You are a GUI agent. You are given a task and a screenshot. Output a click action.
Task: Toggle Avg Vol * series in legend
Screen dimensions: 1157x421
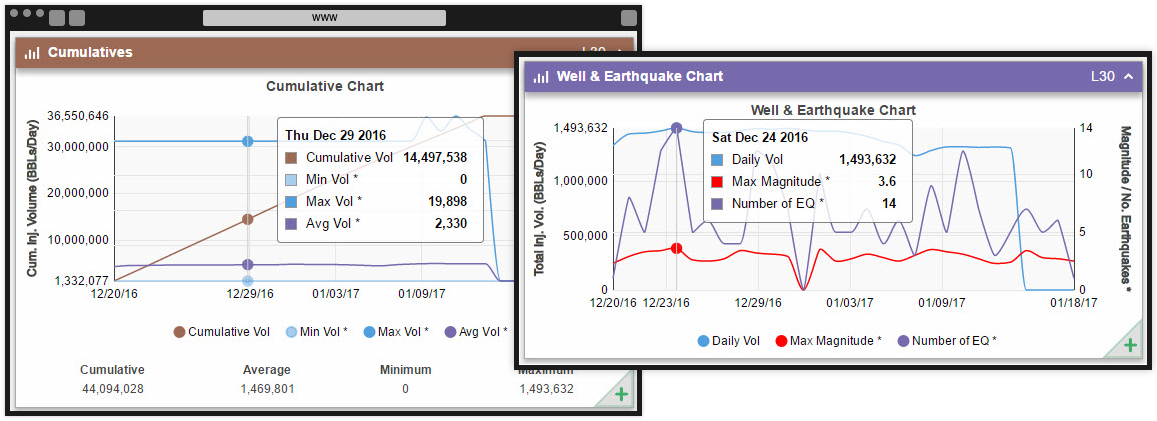click(476, 332)
